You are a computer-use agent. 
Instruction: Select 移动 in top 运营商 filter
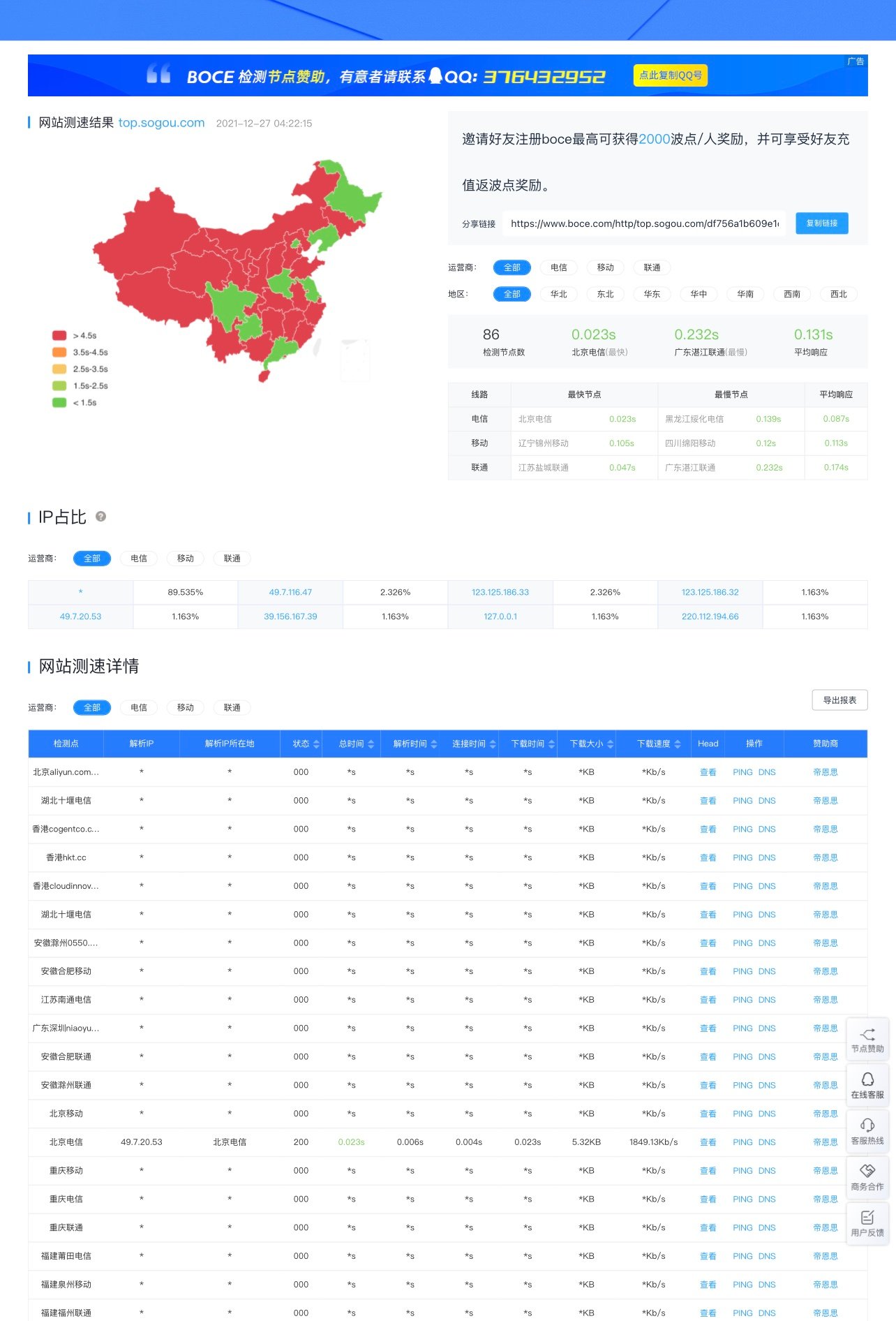click(606, 267)
